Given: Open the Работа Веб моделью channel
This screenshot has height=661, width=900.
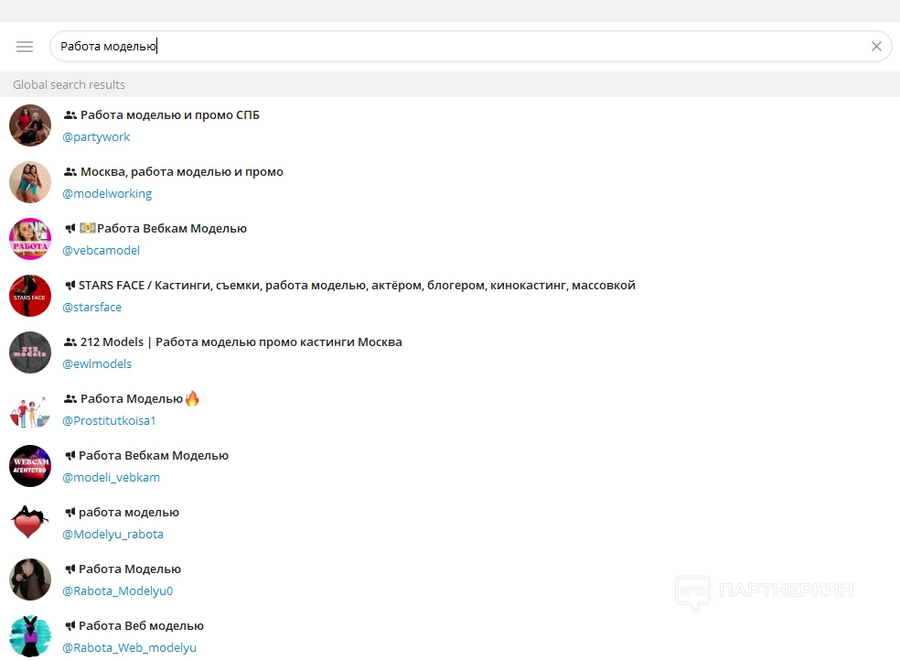Looking at the screenshot, I should [450, 637].
